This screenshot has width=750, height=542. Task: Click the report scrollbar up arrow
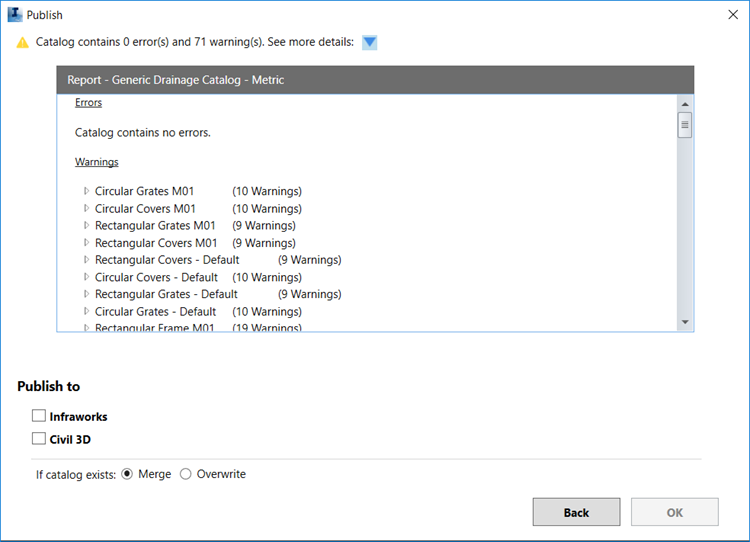[685, 104]
